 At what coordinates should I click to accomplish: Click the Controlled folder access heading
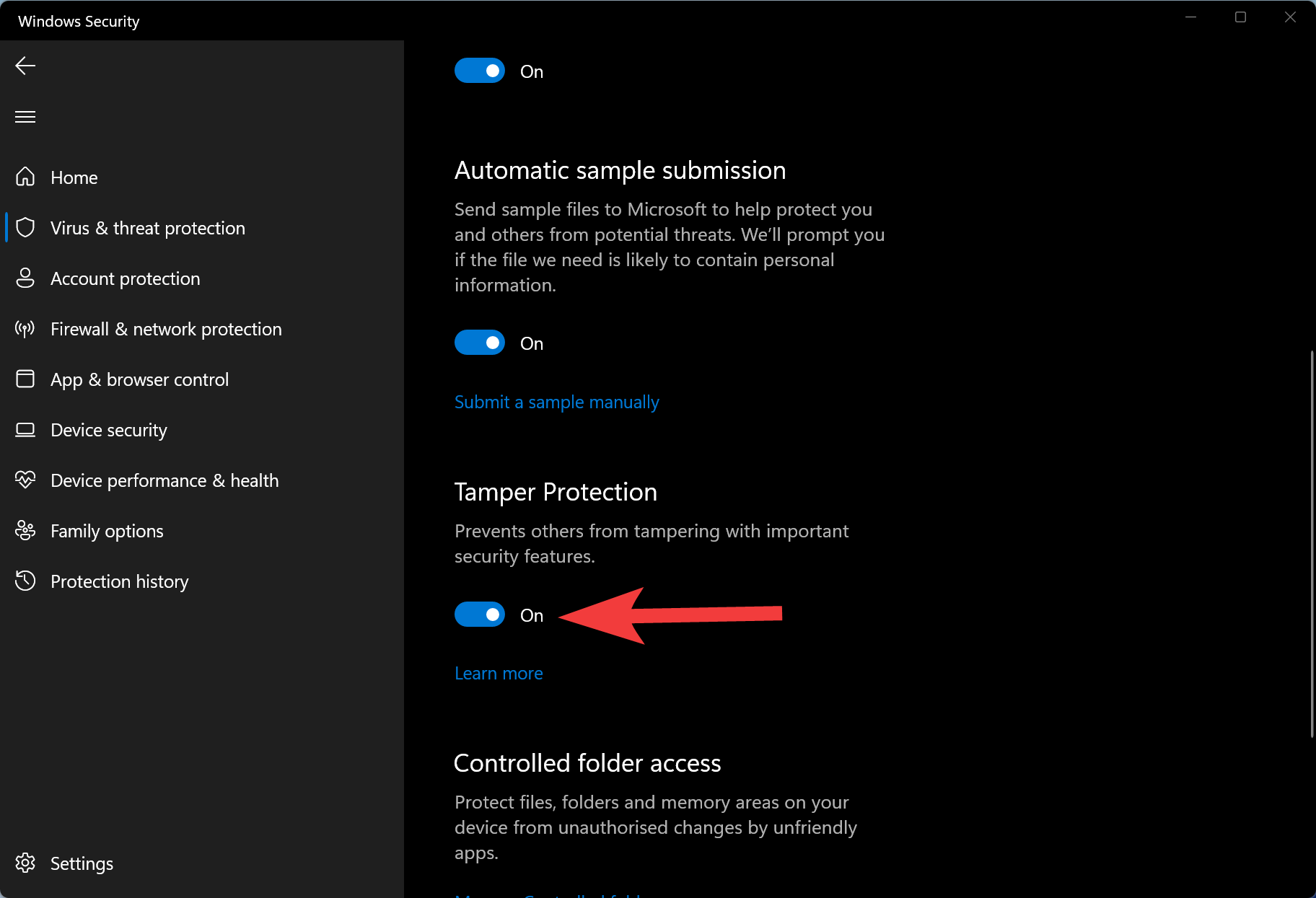(587, 763)
